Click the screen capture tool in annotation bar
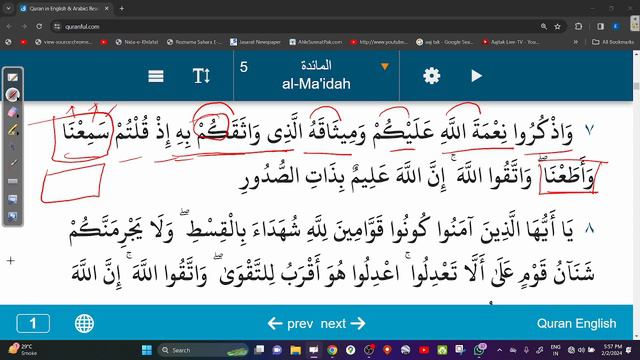This screenshot has width=640, height=360. (x=13, y=199)
